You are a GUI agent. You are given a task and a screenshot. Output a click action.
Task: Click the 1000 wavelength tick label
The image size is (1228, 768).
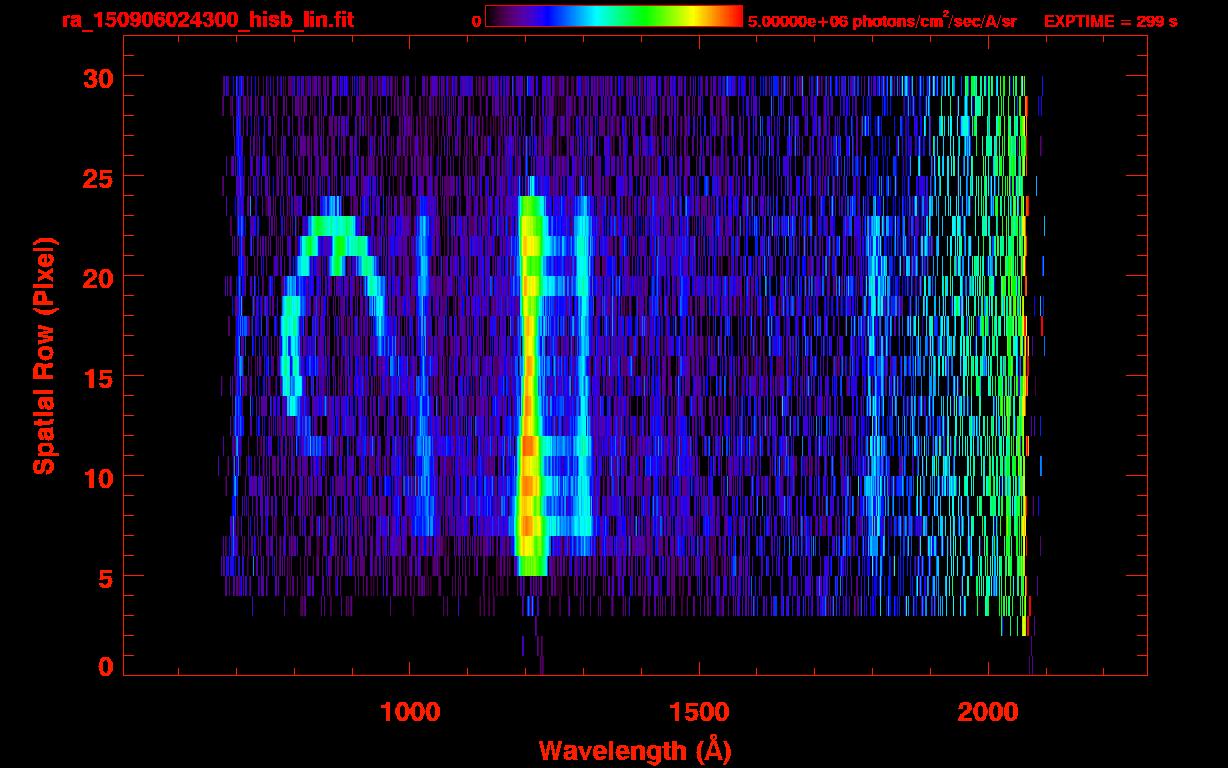(410, 712)
